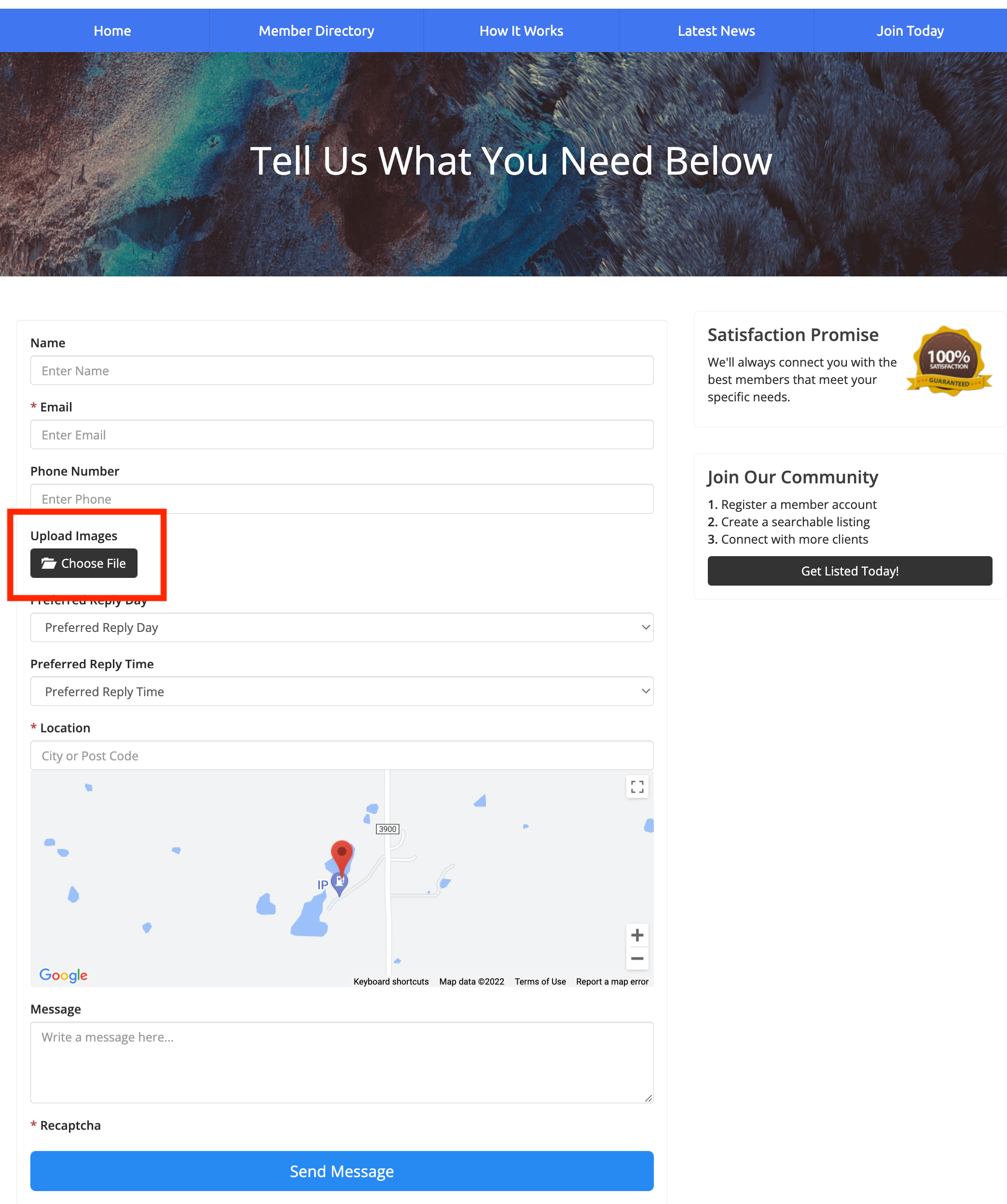Viewport: 1007px width, 1204px height.
Task: Click the route 3900 road marker
Action: (x=387, y=829)
